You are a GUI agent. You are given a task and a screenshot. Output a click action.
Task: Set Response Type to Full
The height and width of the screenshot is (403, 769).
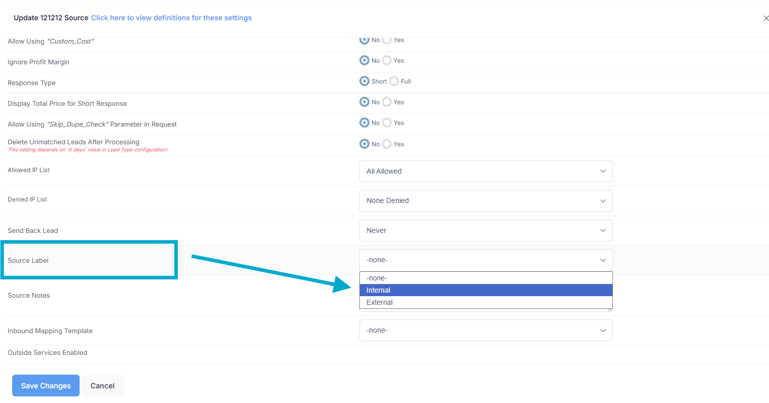click(394, 82)
